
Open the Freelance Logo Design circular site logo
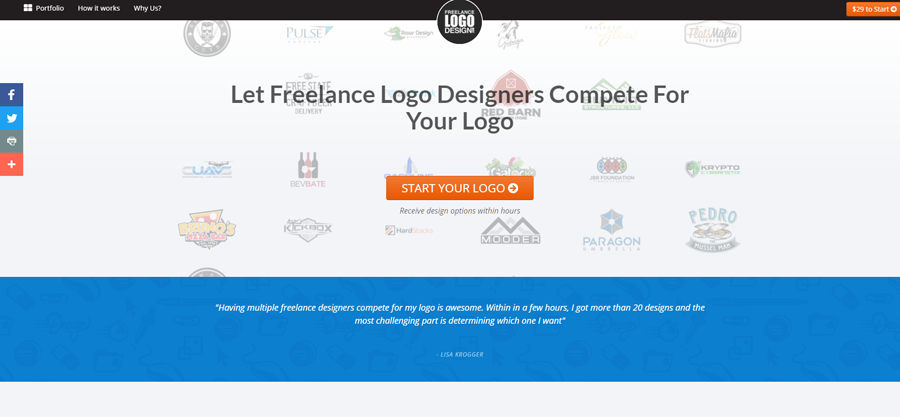pos(459,21)
